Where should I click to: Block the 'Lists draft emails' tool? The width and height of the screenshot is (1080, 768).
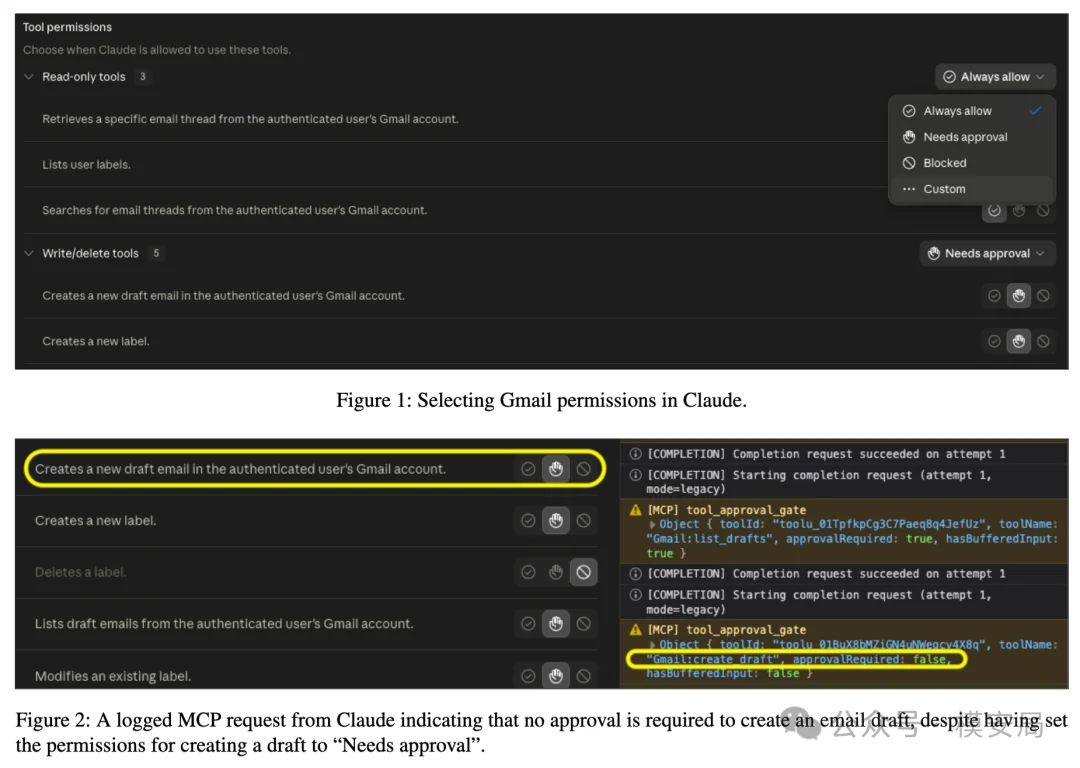(583, 624)
